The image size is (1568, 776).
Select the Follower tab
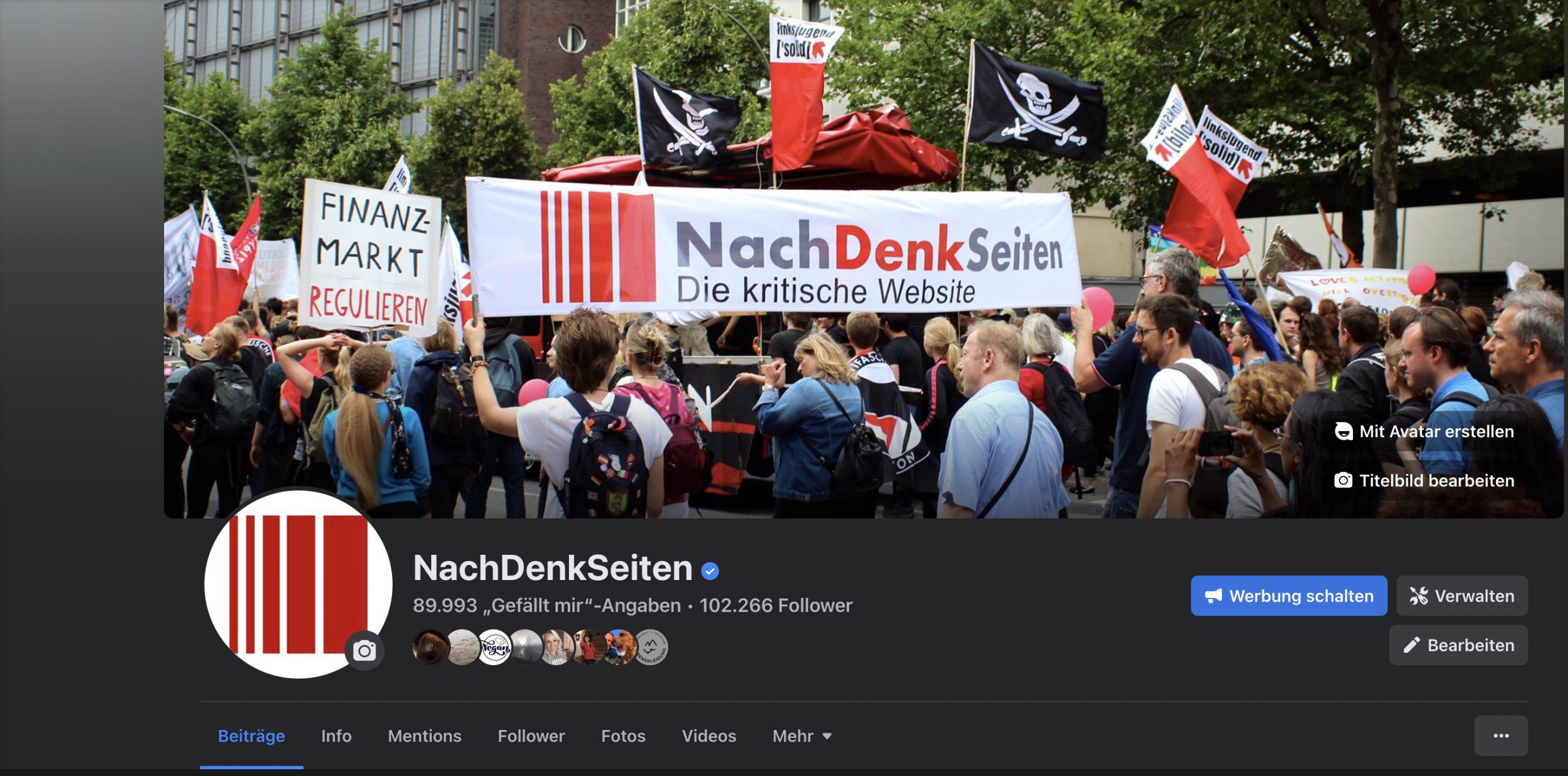(531, 736)
